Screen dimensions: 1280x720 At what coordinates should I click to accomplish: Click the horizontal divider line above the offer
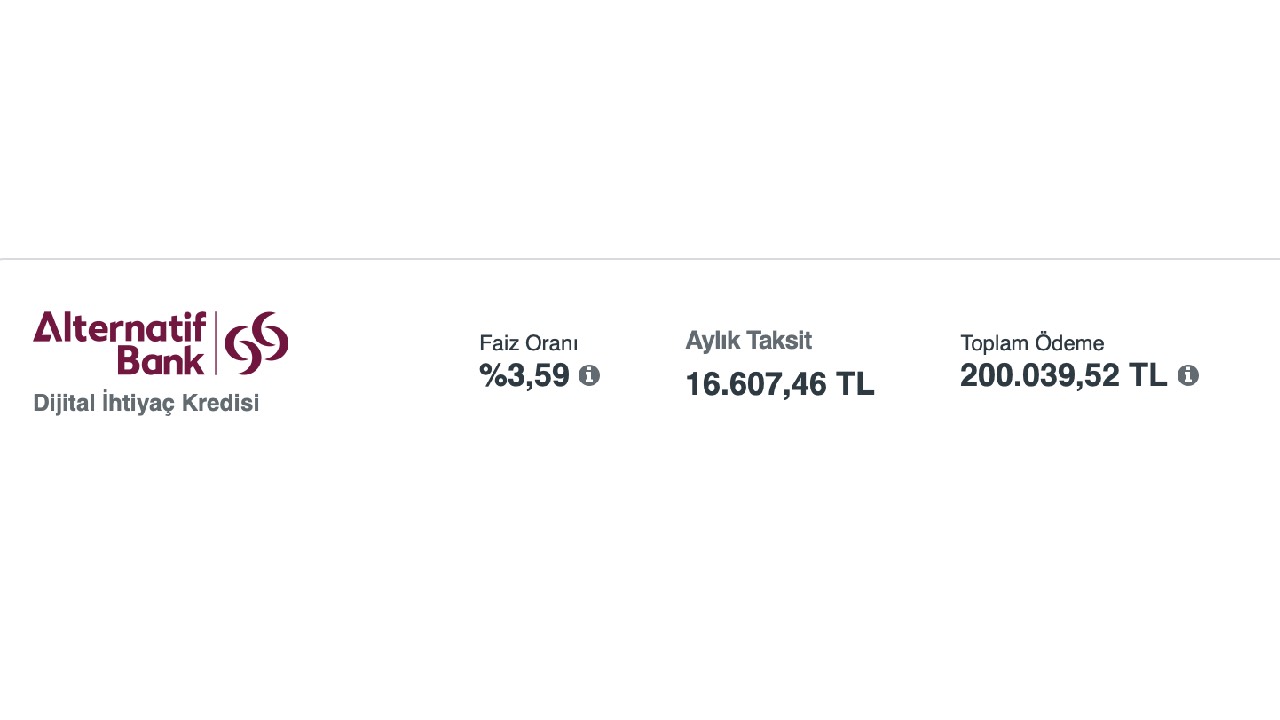640,259
